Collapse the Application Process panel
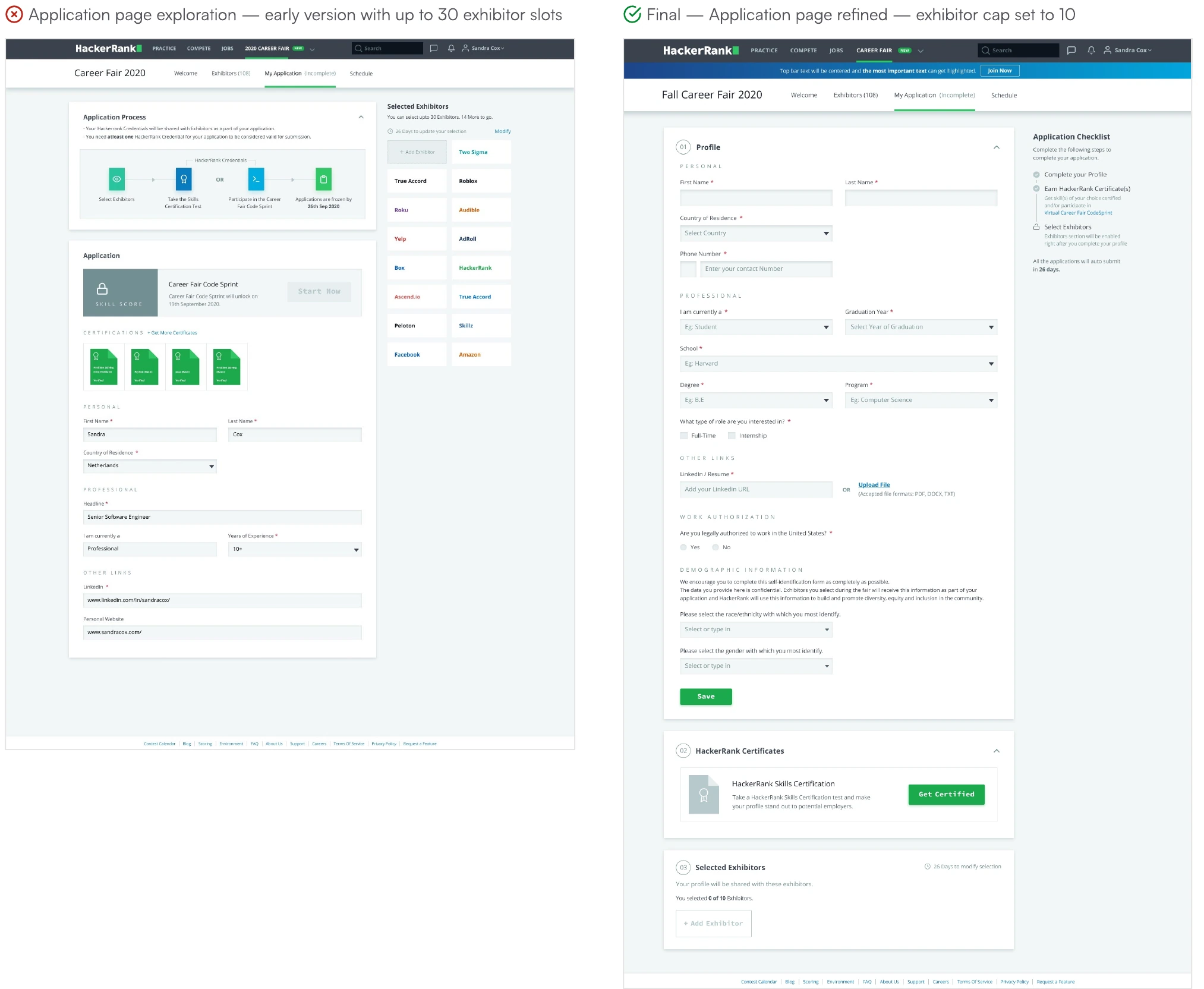 361,117
